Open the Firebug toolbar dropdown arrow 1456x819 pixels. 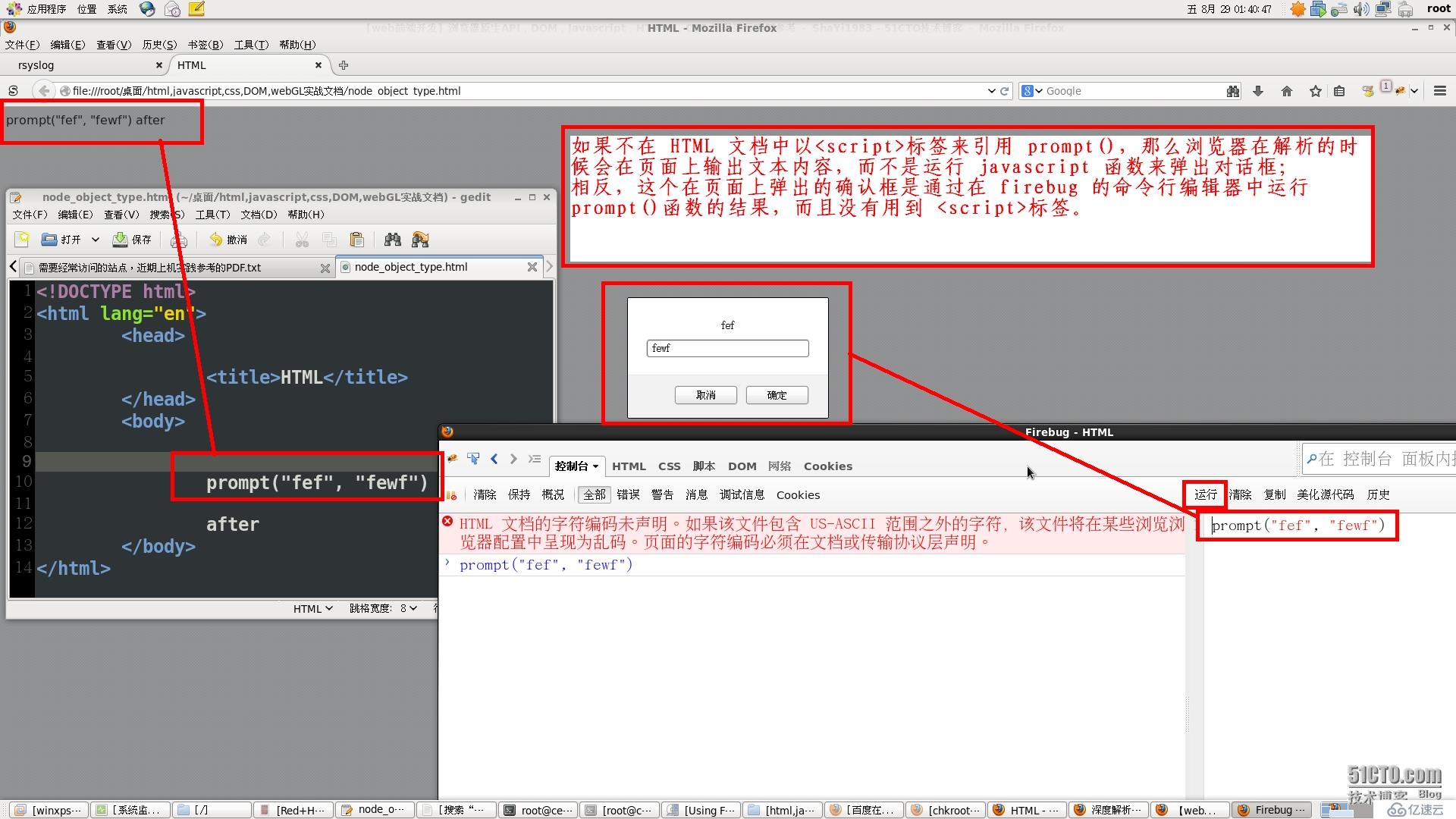click(1415, 92)
